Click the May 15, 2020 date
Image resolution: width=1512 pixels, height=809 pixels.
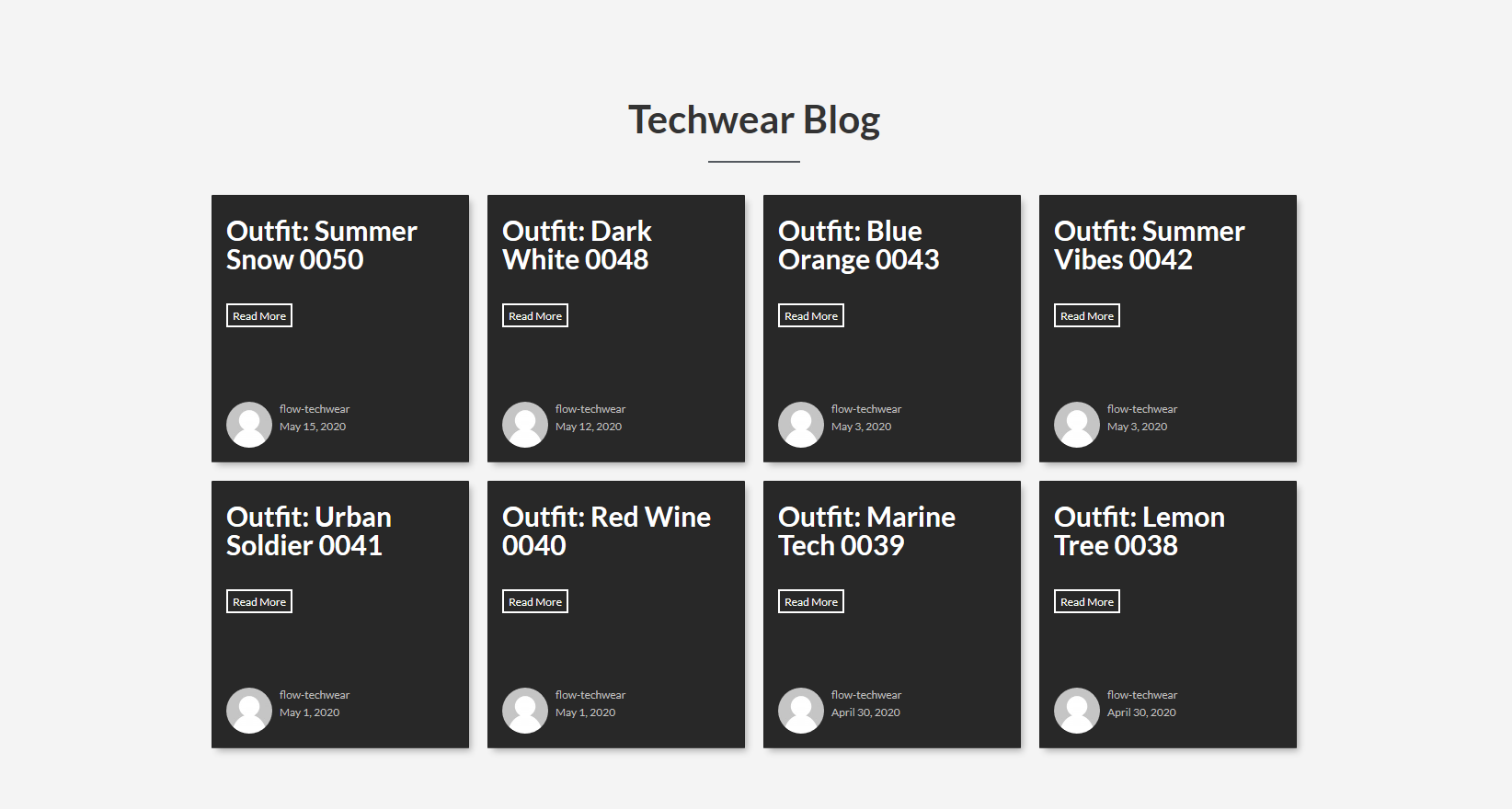[x=313, y=427]
